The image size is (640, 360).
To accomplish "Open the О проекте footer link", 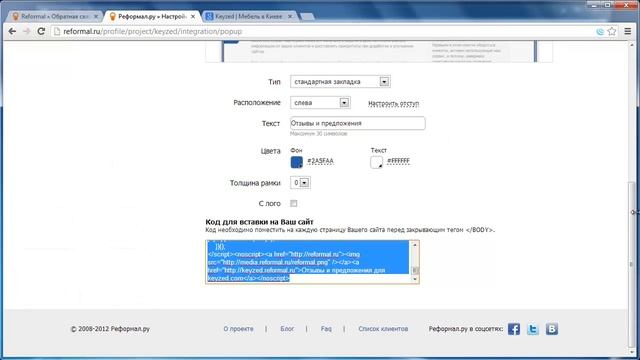I will [238, 329].
